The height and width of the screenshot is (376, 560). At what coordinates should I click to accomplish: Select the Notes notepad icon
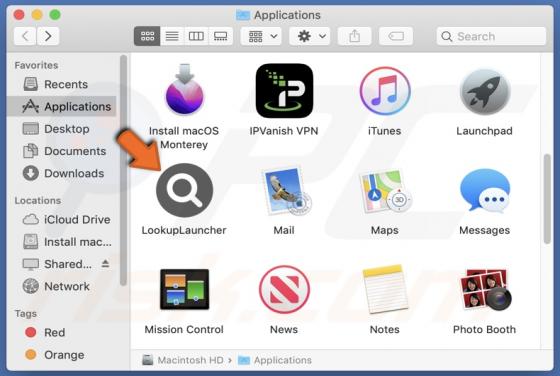pyautogui.click(x=385, y=289)
